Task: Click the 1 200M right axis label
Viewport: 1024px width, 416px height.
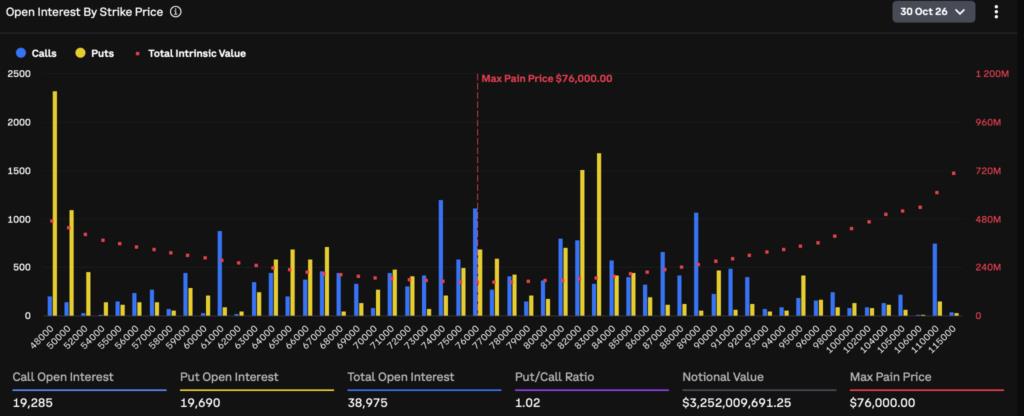Action: pos(991,74)
